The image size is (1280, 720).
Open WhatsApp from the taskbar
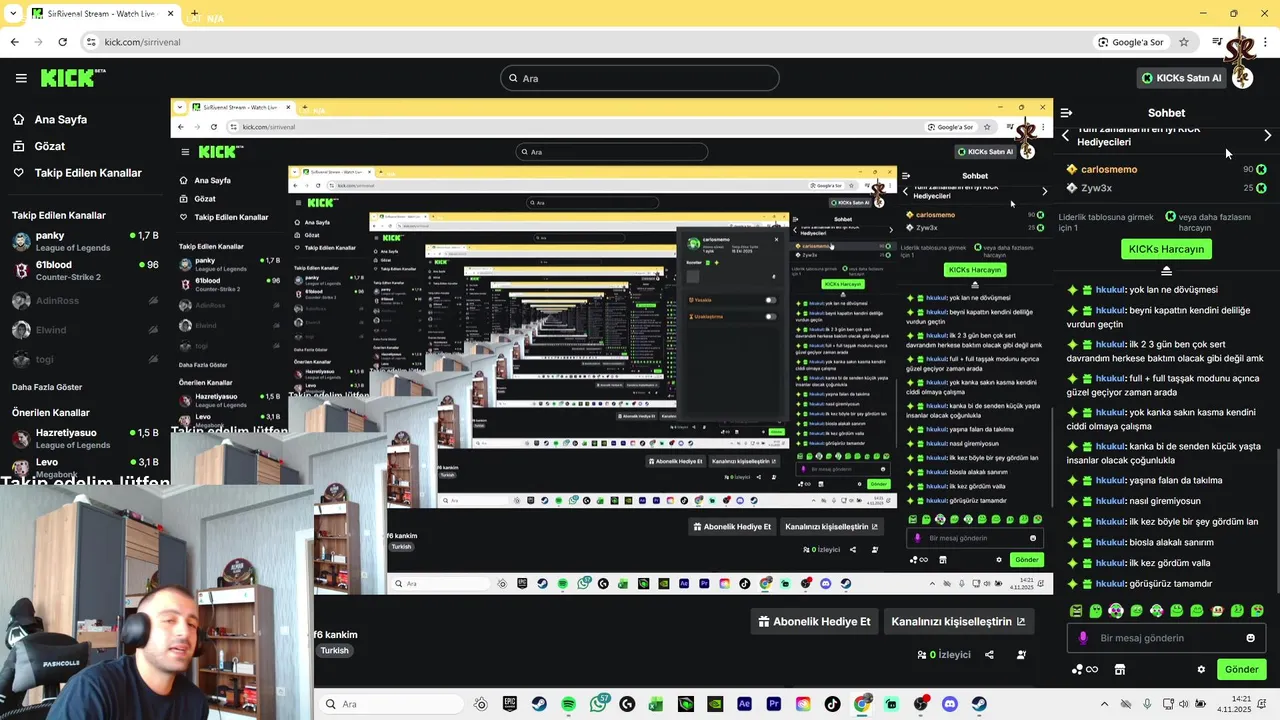(598, 704)
